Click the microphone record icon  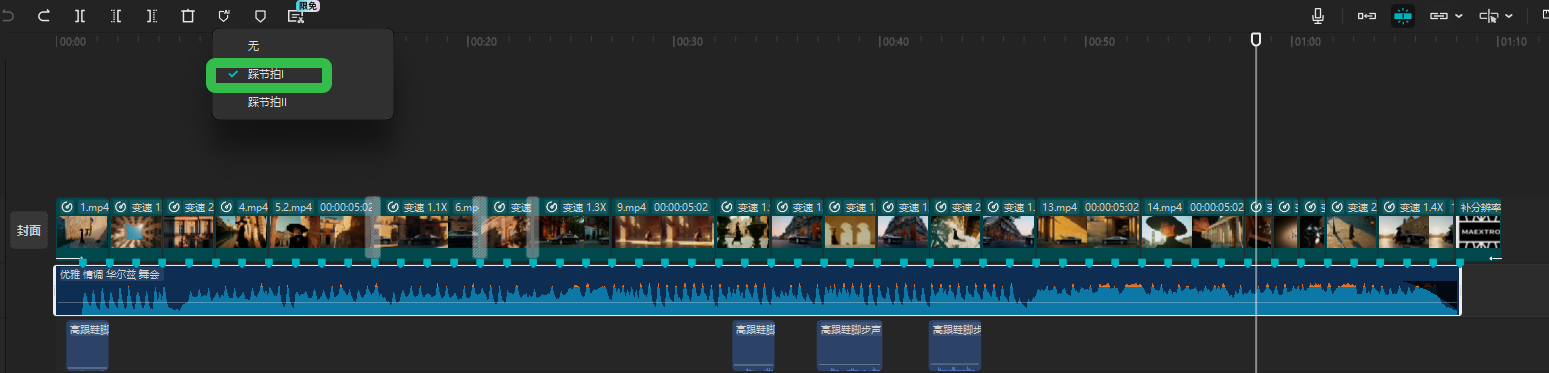[x=1318, y=16]
